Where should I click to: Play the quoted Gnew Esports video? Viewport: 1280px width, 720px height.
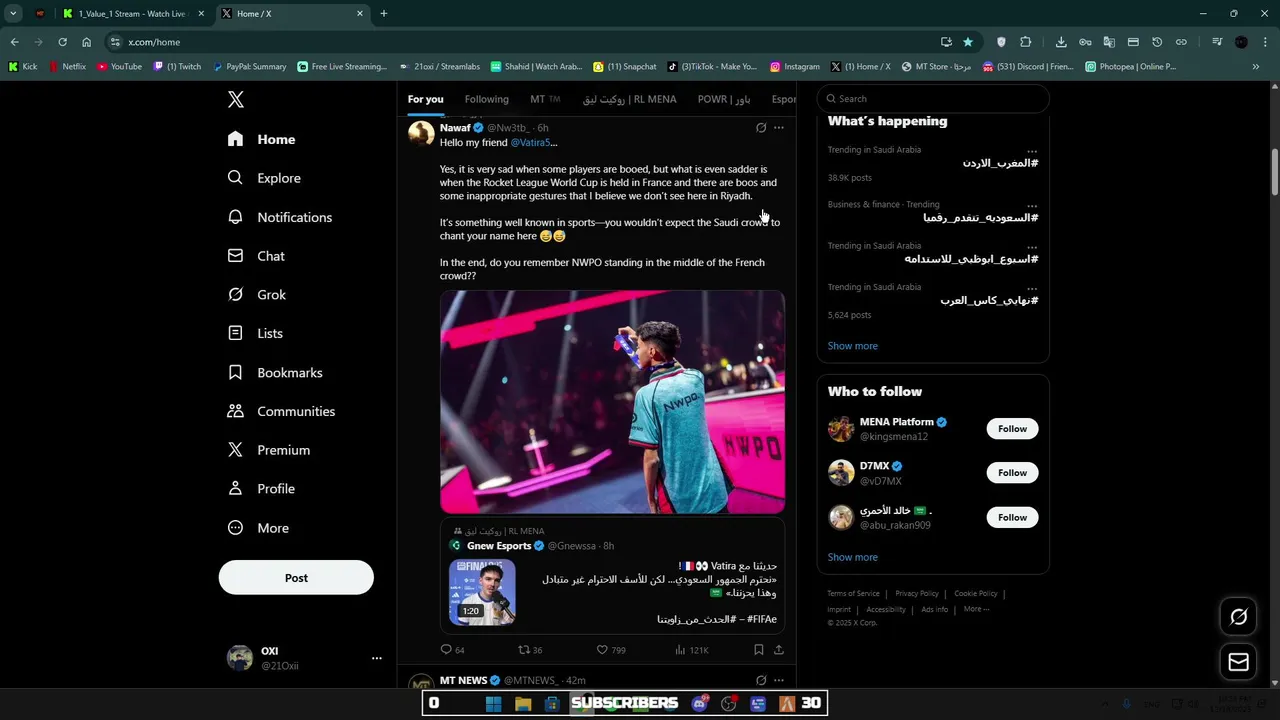click(x=482, y=592)
